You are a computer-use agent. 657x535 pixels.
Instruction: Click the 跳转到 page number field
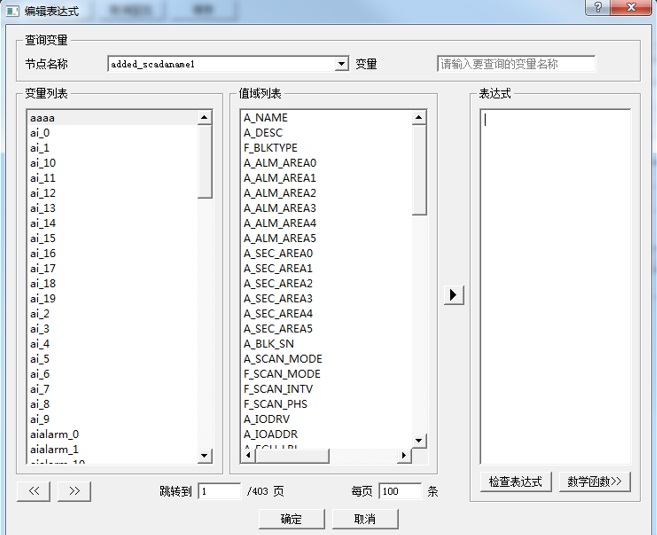(x=220, y=491)
